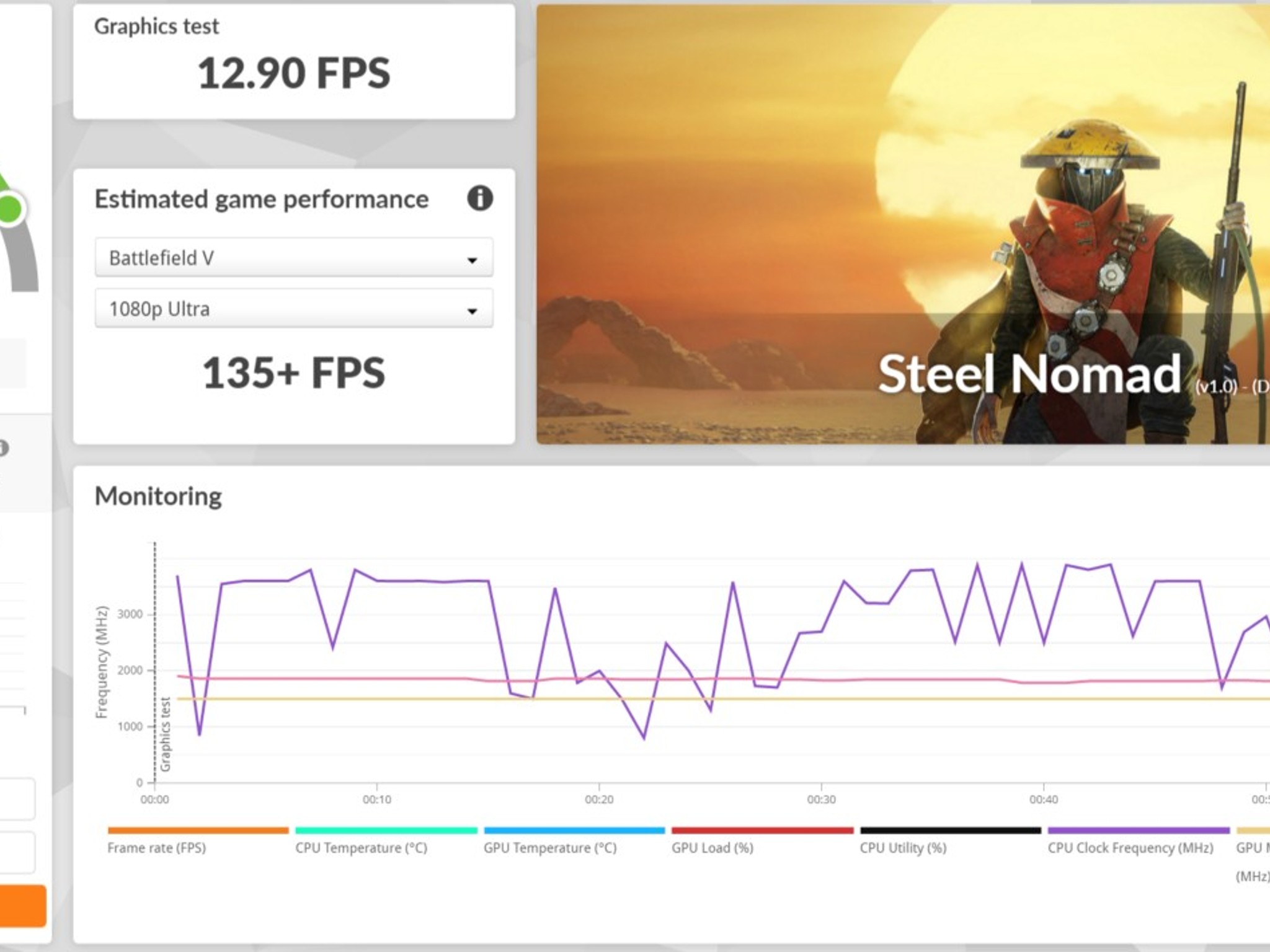The height and width of the screenshot is (952, 1270).
Task: Expand the 1080p Ultra resolution dropdown
Action: 294,308
